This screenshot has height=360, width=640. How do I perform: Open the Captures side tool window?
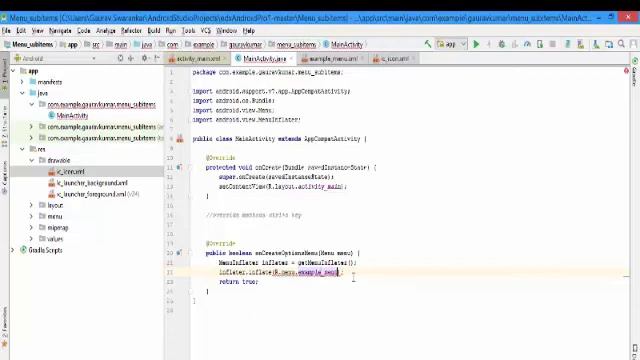[4, 178]
